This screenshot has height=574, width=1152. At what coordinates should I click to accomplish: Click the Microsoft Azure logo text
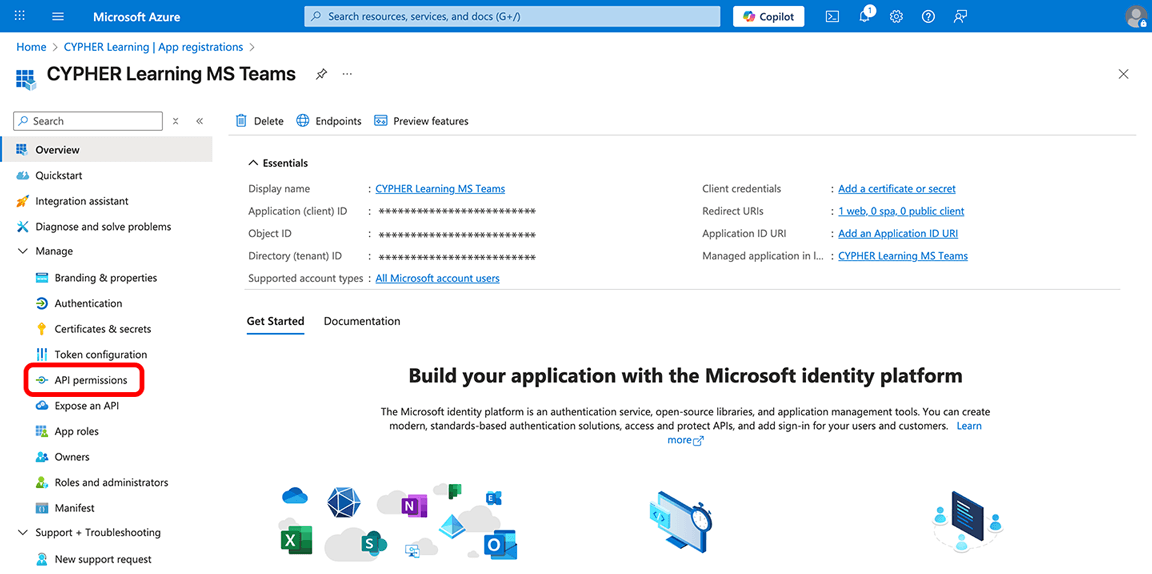pyautogui.click(x=137, y=16)
